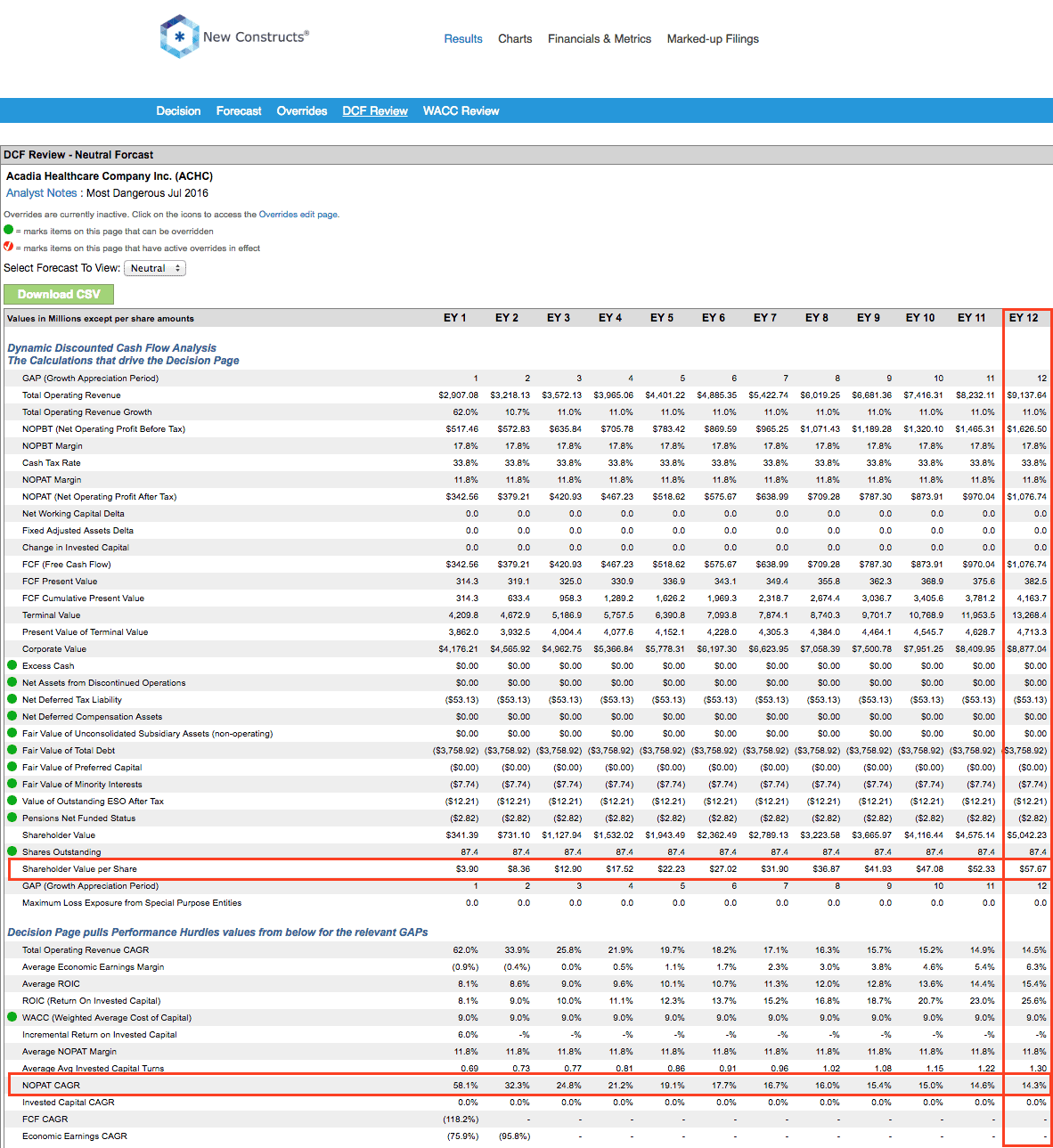Click green dot beside Fair Value of Preferred Capital

tap(12, 767)
